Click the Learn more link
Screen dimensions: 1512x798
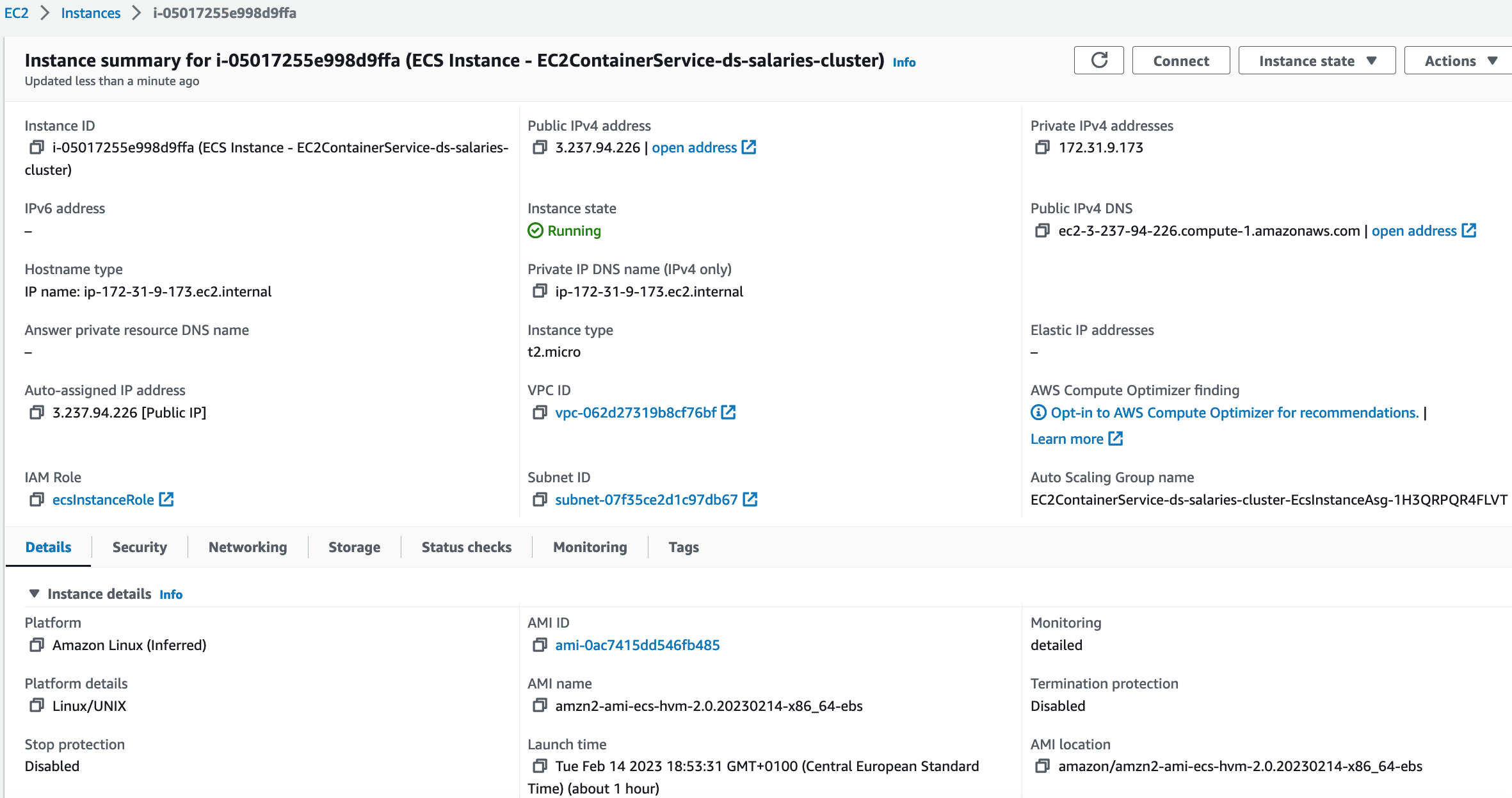click(1066, 439)
